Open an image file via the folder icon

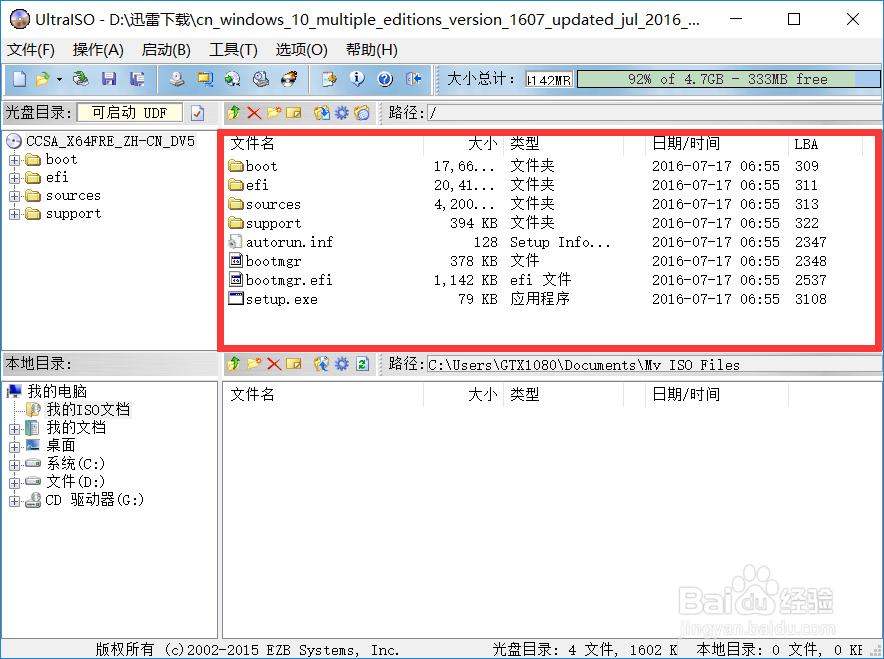point(42,79)
